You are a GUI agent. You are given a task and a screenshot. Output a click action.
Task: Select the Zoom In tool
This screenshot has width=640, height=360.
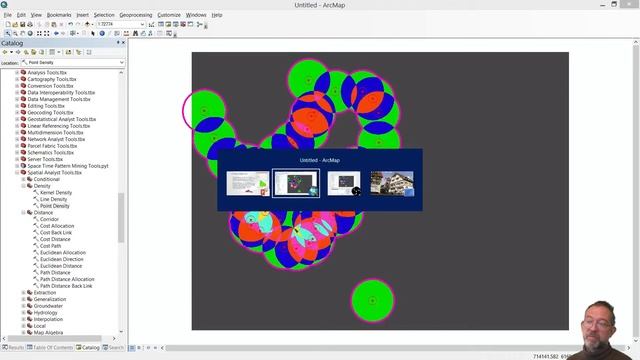pyautogui.click(x=8, y=33)
